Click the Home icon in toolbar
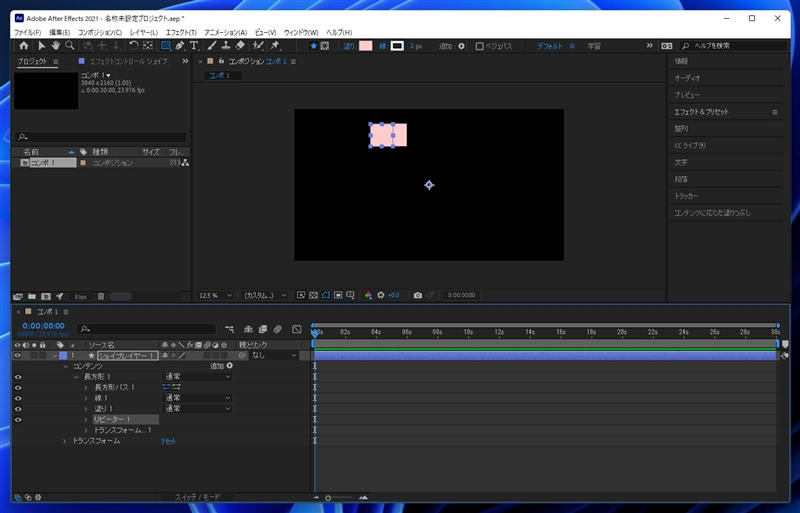Screen dimensions: 800x513 tap(24, 46)
